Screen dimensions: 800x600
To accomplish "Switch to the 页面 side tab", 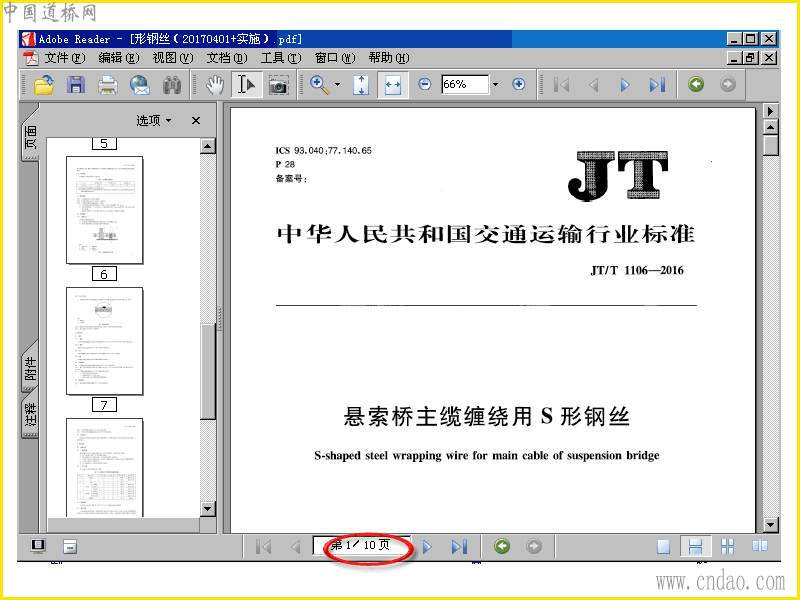I will pos(30,137).
